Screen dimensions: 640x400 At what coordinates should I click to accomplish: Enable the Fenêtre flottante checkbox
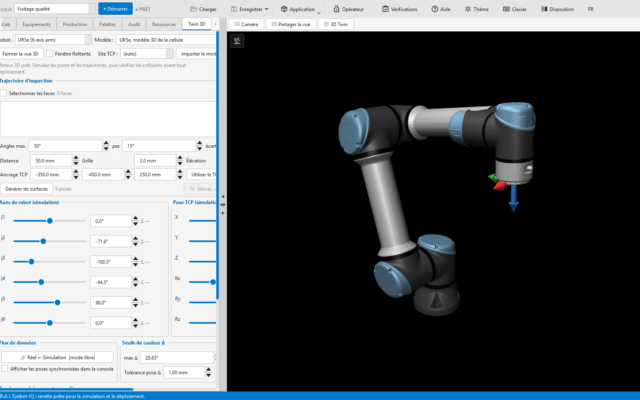tap(50, 53)
